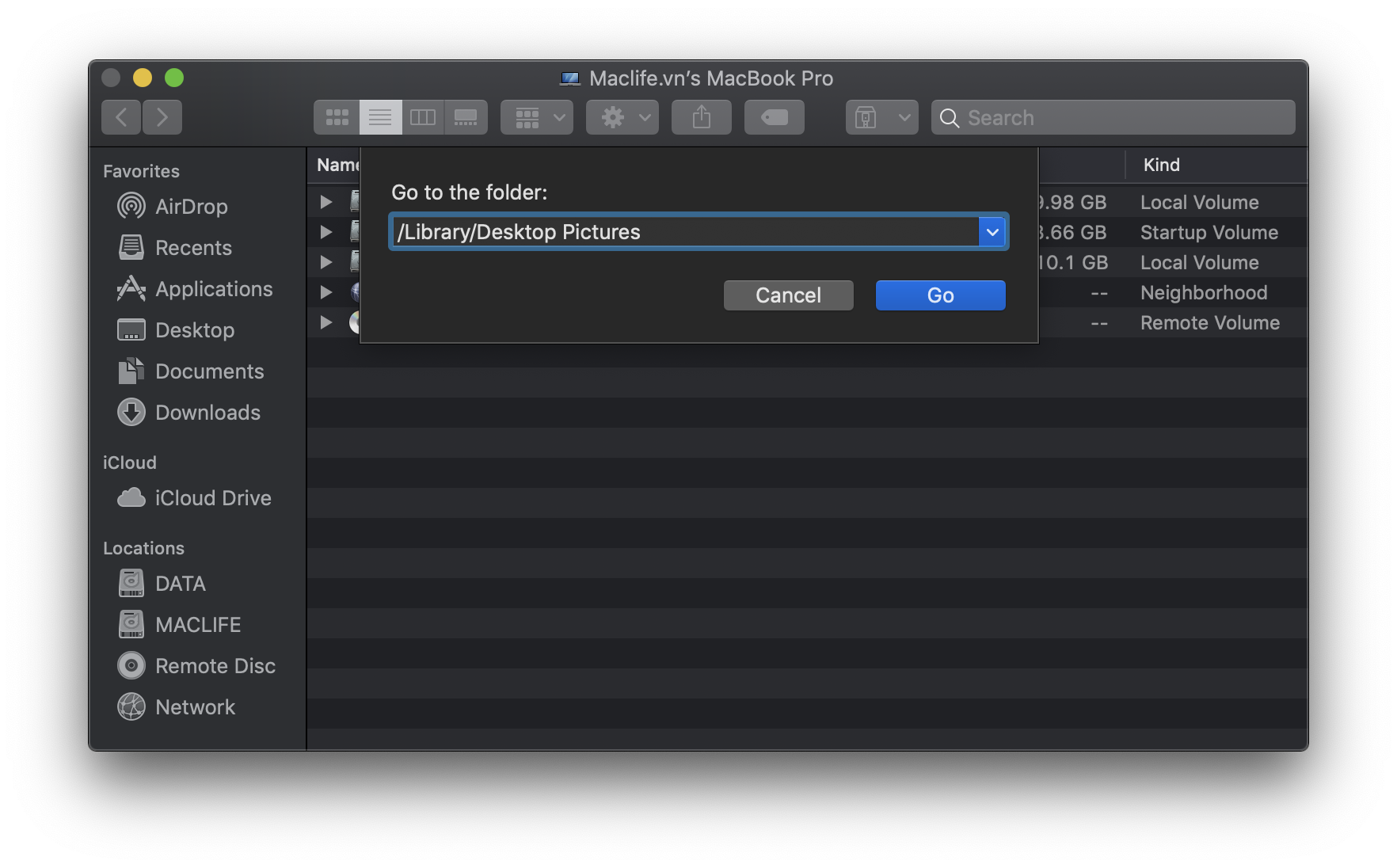
Task: Open the Action gear menu
Action: (x=622, y=117)
